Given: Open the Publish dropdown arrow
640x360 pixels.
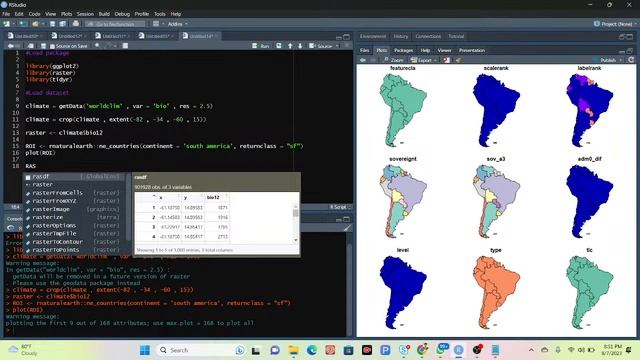Looking at the screenshot, I should tap(621, 60).
